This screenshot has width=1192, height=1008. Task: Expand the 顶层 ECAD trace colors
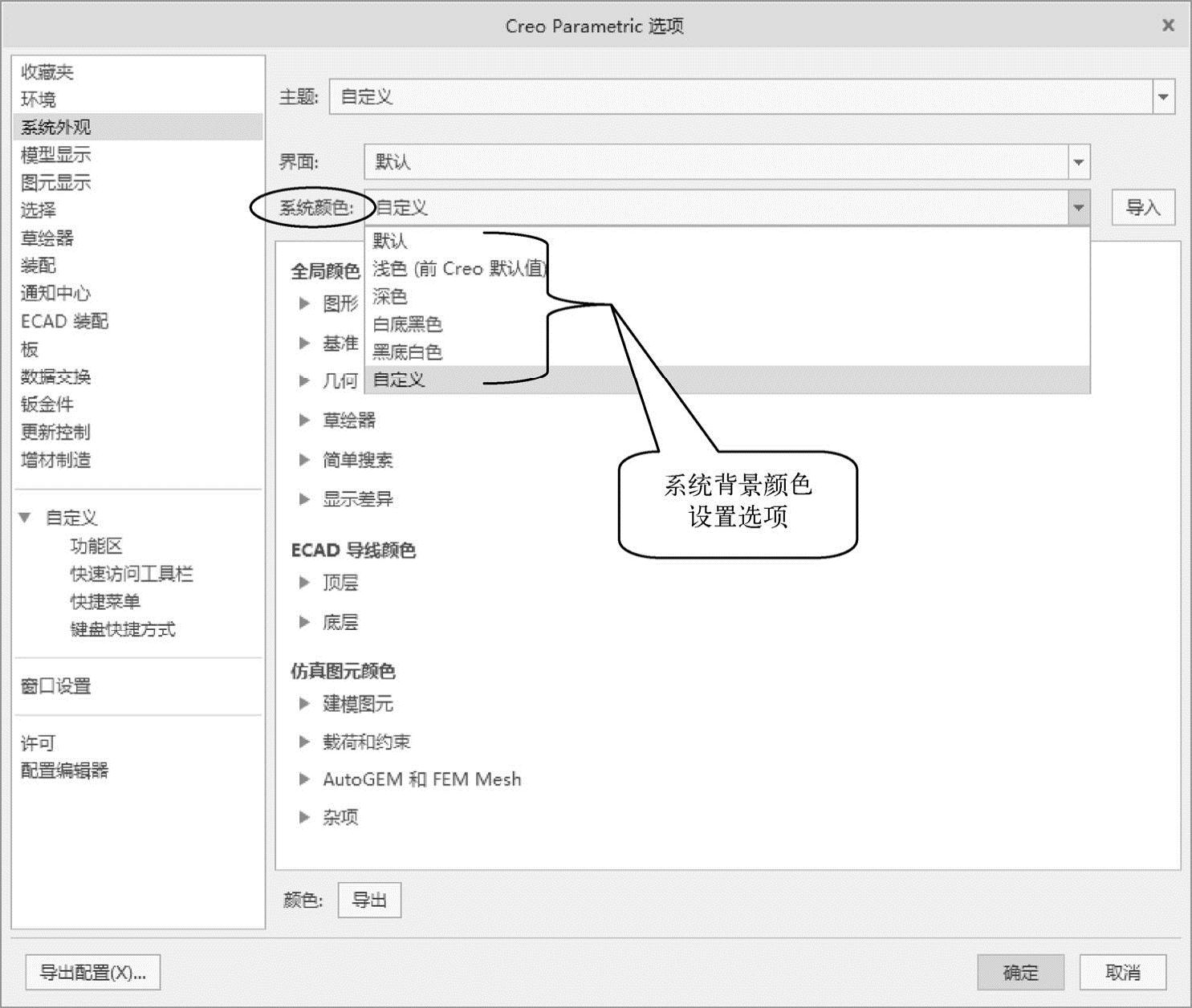(304, 583)
